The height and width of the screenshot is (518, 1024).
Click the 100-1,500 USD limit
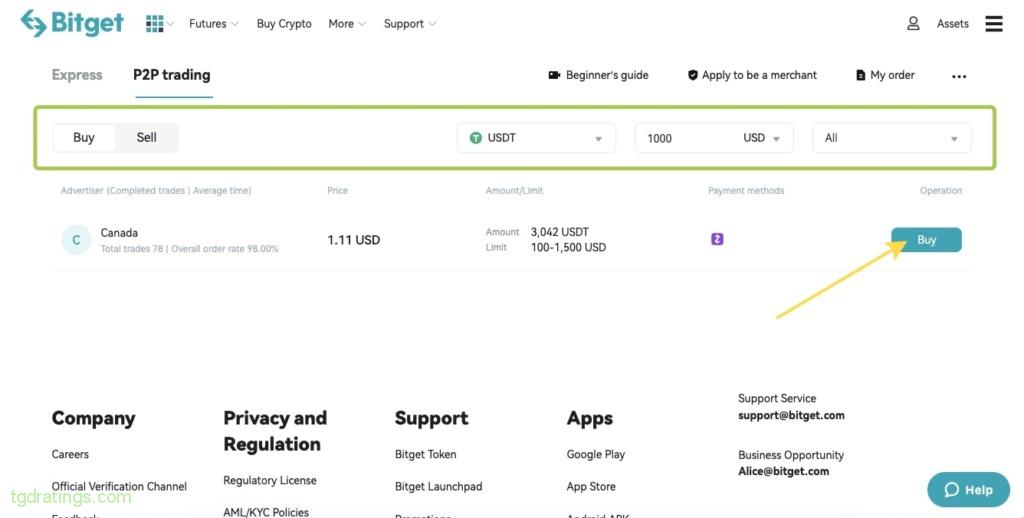568,248
